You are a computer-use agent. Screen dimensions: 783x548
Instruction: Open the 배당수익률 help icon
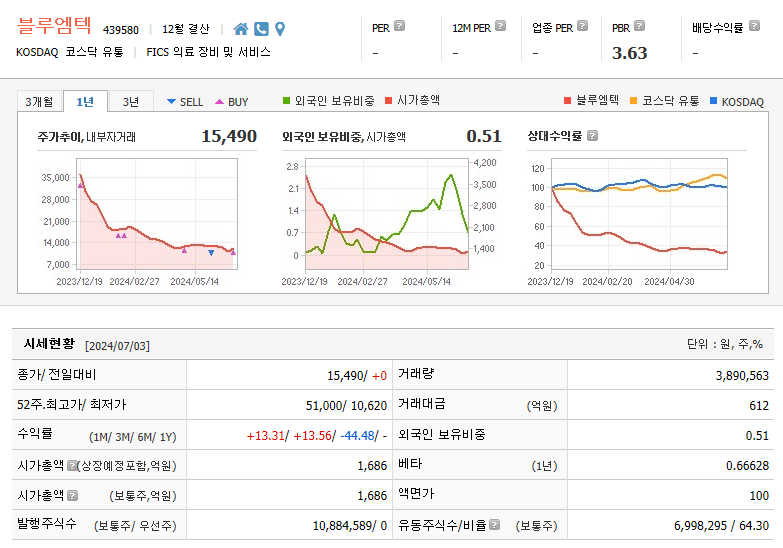coord(755,25)
